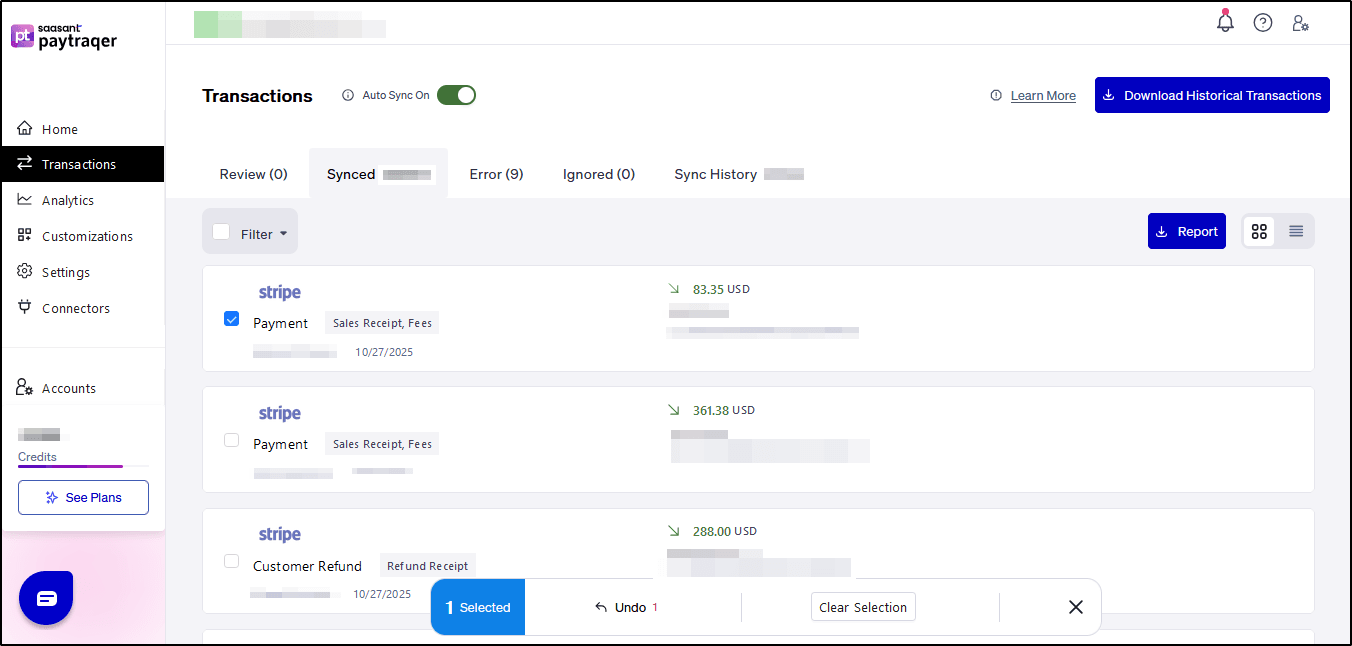This screenshot has height=646, width=1352.
Task: Turn off the Auto Sync toggle
Action: [456, 95]
